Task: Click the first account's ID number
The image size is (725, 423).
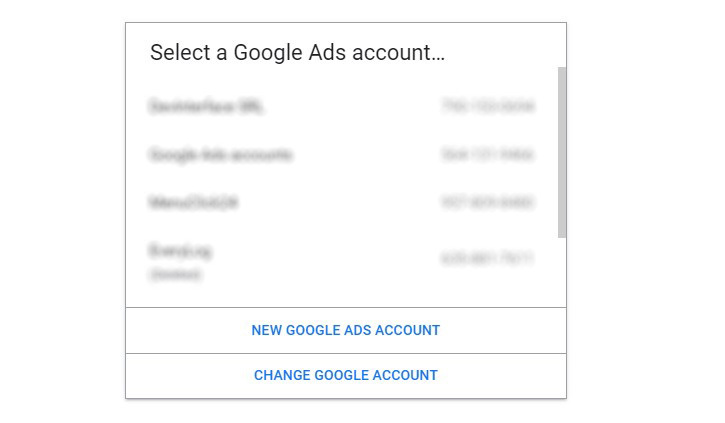Action: point(487,106)
